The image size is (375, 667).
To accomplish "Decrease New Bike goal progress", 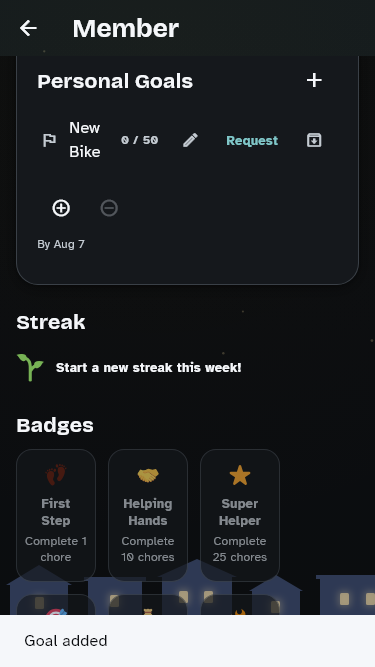I will click(x=109, y=208).
